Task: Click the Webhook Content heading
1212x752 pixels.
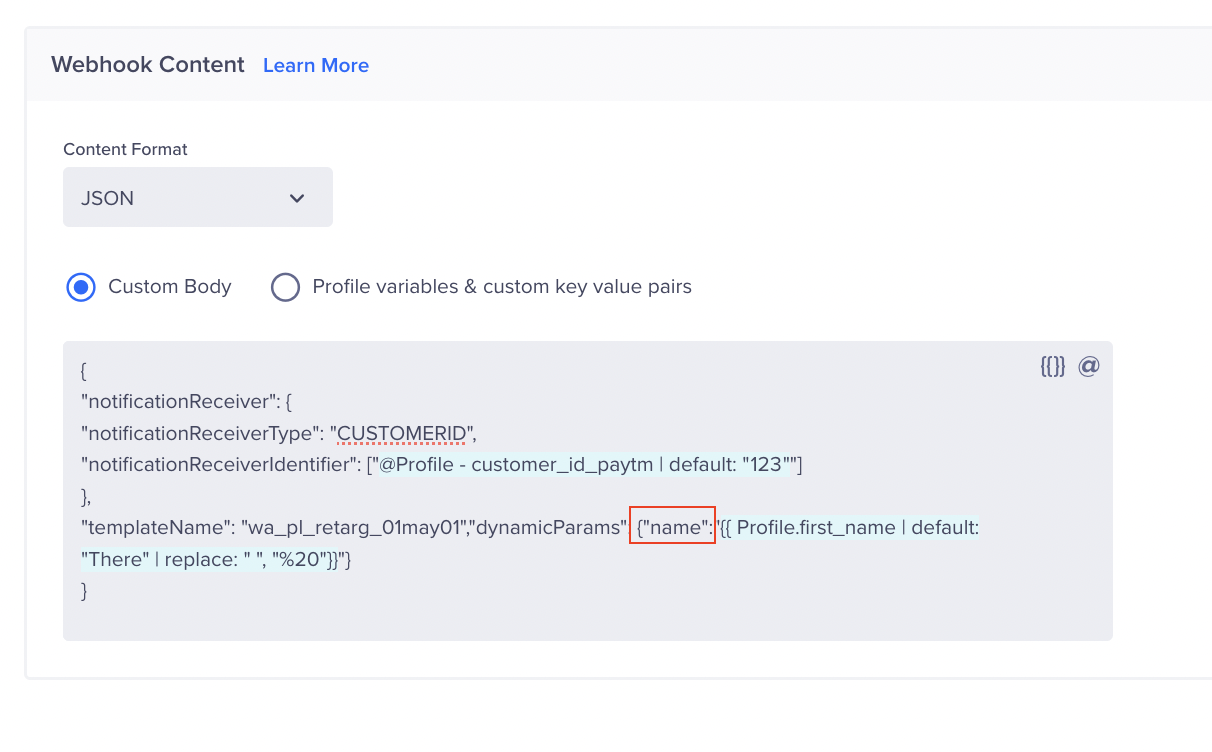Action: tap(148, 65)
